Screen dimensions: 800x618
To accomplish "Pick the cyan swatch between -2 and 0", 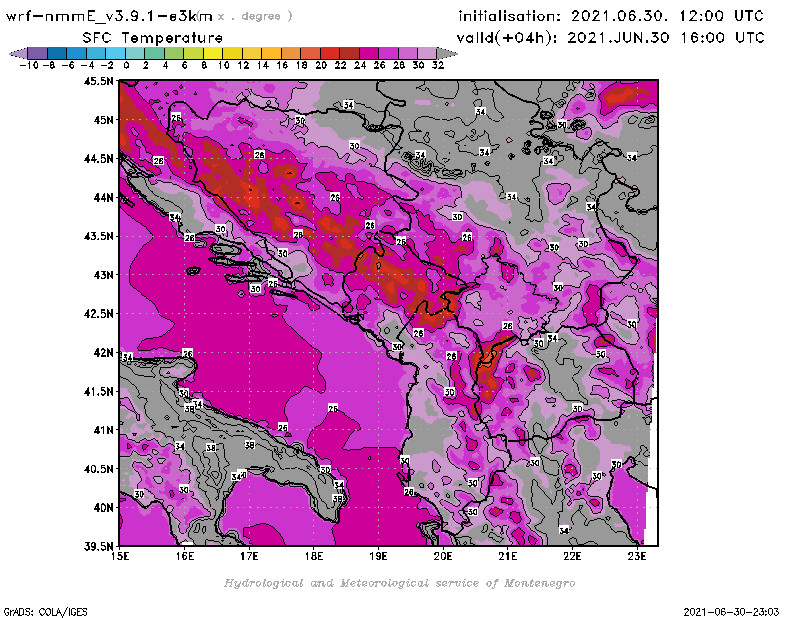I will pyautogui.click(x=115, y=54).
